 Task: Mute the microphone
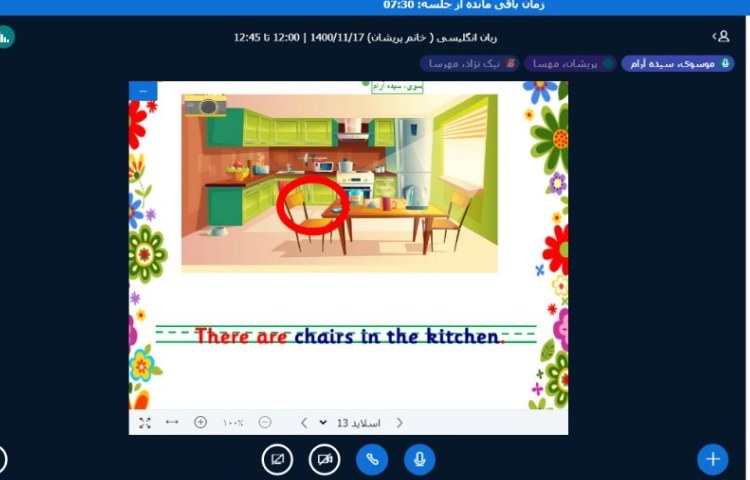pos(420,459)
